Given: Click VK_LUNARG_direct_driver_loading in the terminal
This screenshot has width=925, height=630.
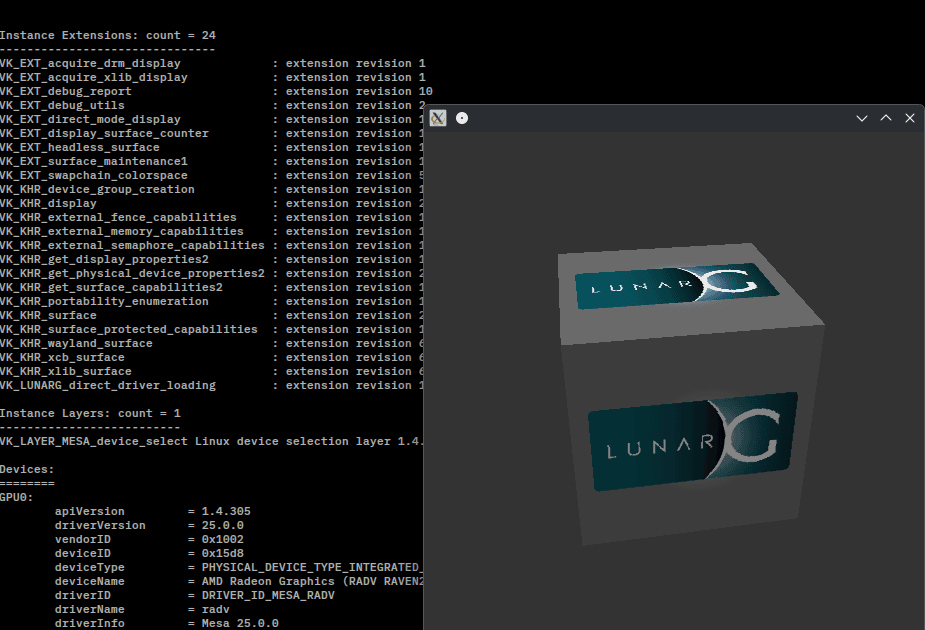Looking at the screenshot, I should pos(107,385).
